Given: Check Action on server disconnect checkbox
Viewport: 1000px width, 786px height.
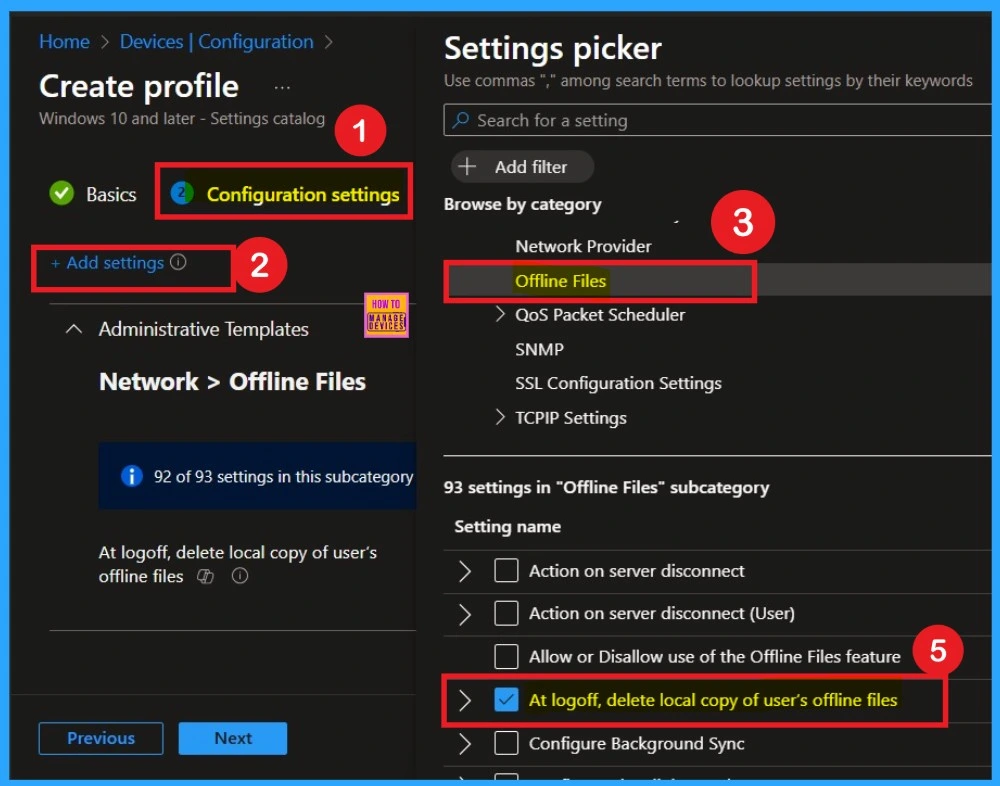Looking at the screenshot, I should click(x=506, y=570).
